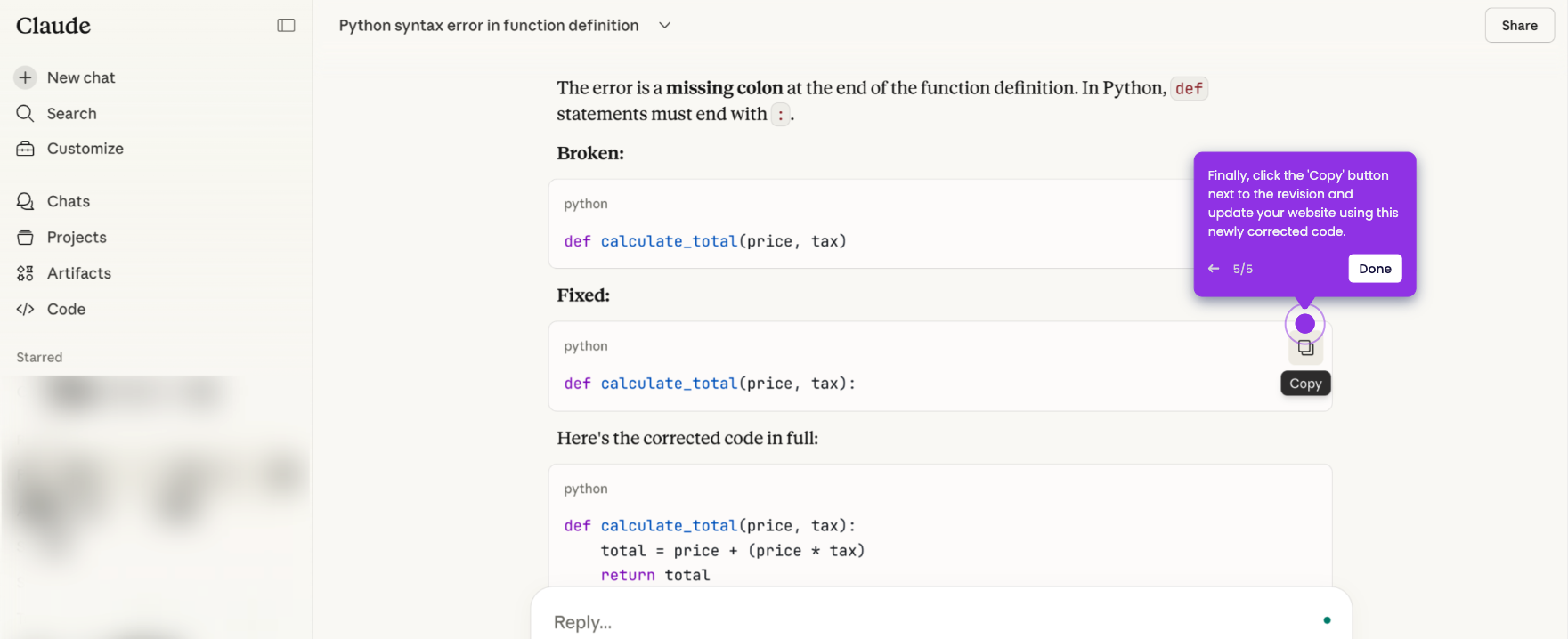Screen dimensions: 1568x639
Task: Click the Code brackets icon
Action: 25,309
